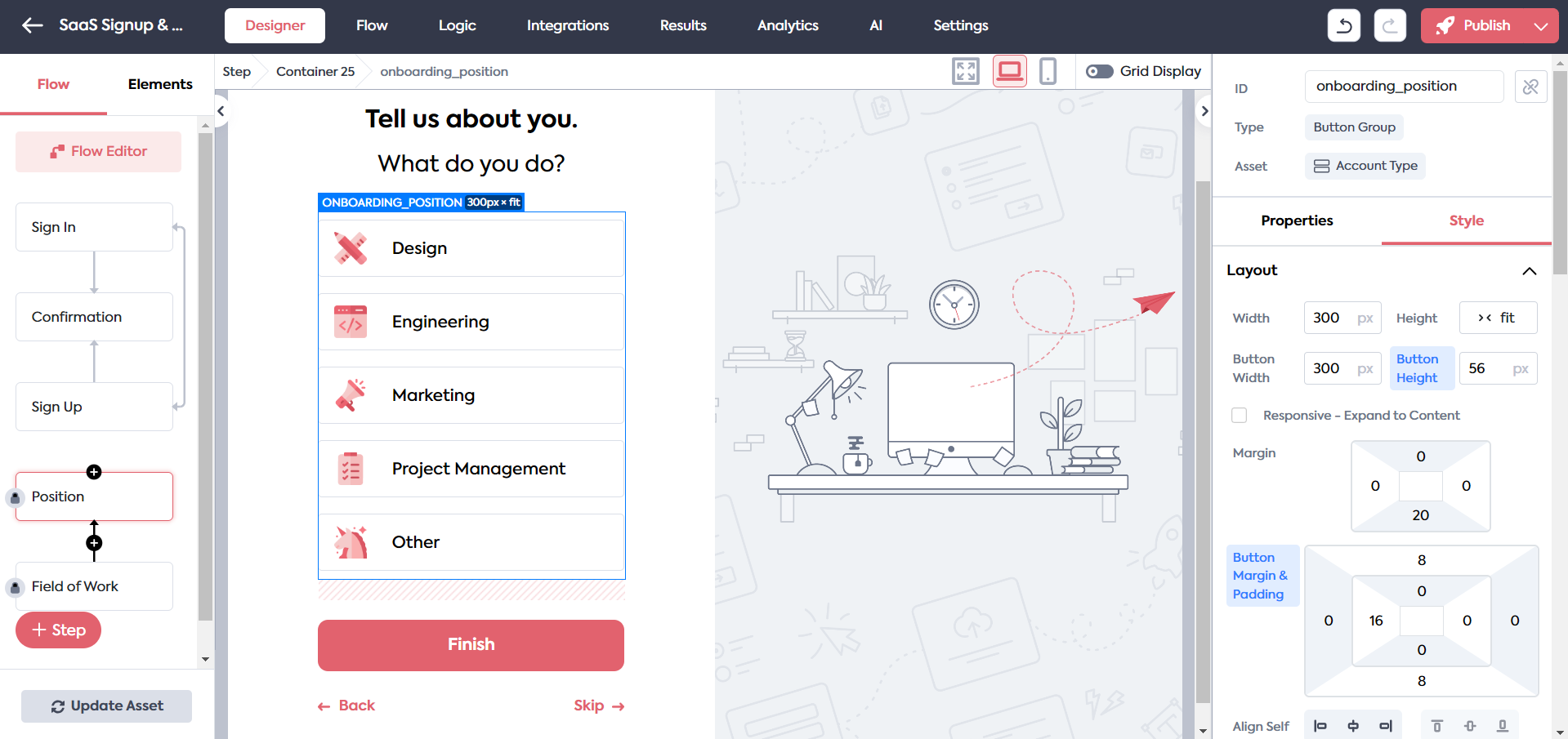This screenshot has width=1568, height=739.
Task: Redo the last change
Action: point(1390,25)
